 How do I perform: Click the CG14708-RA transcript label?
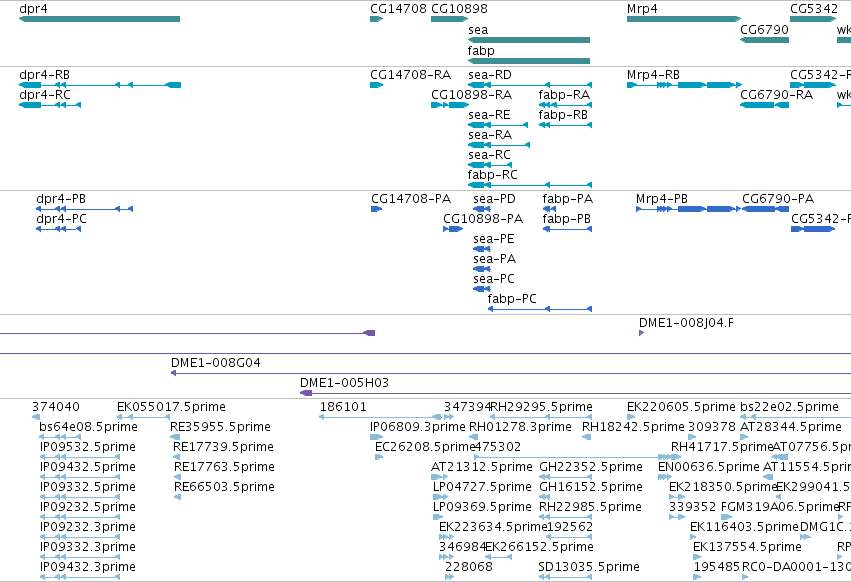[410, 75]
